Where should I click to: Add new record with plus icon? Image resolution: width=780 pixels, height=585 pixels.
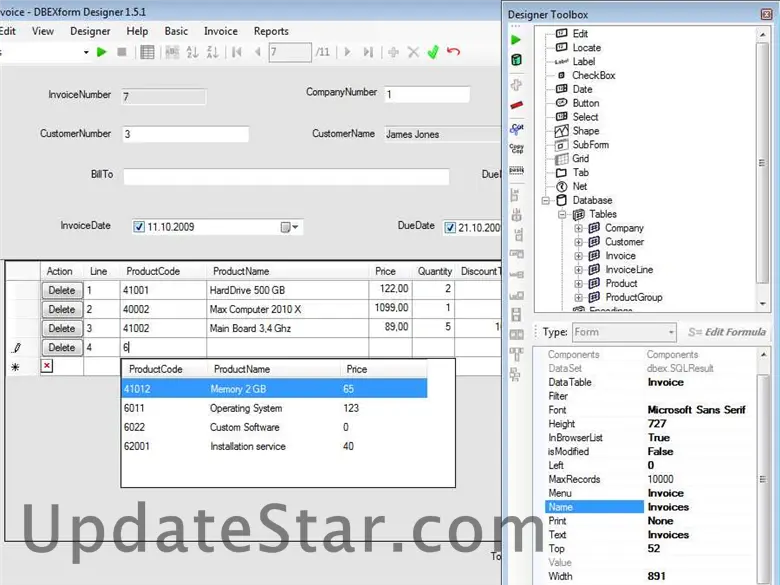click(x=393, y=52)
